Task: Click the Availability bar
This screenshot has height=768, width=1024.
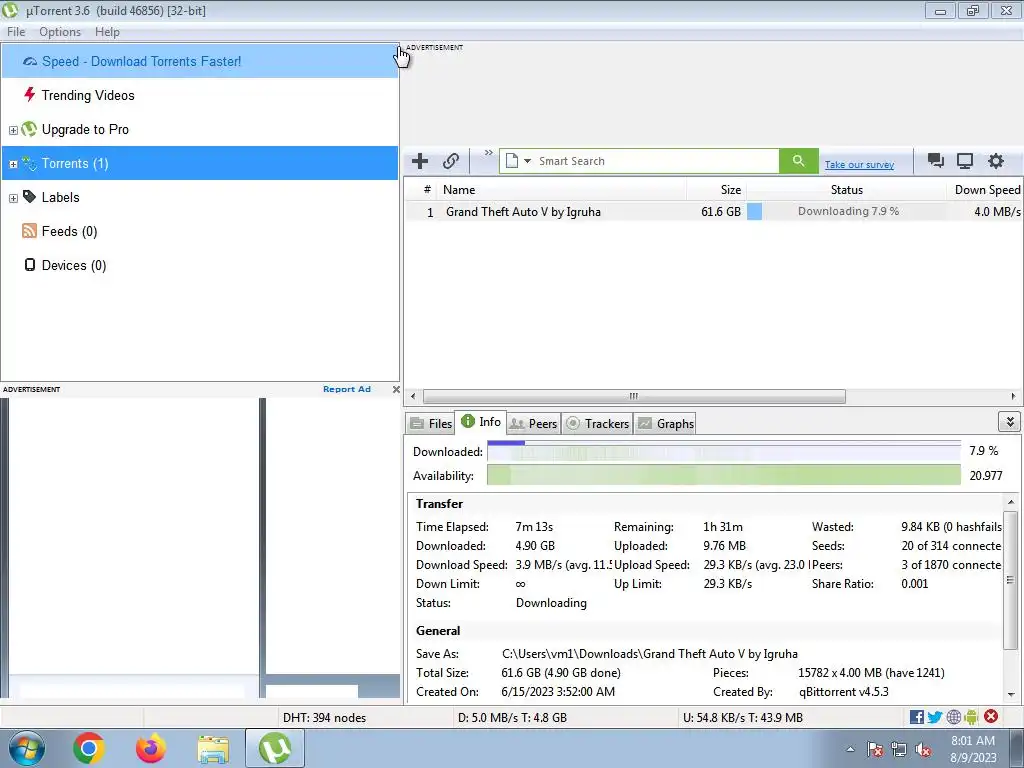Action: (724, 475)
